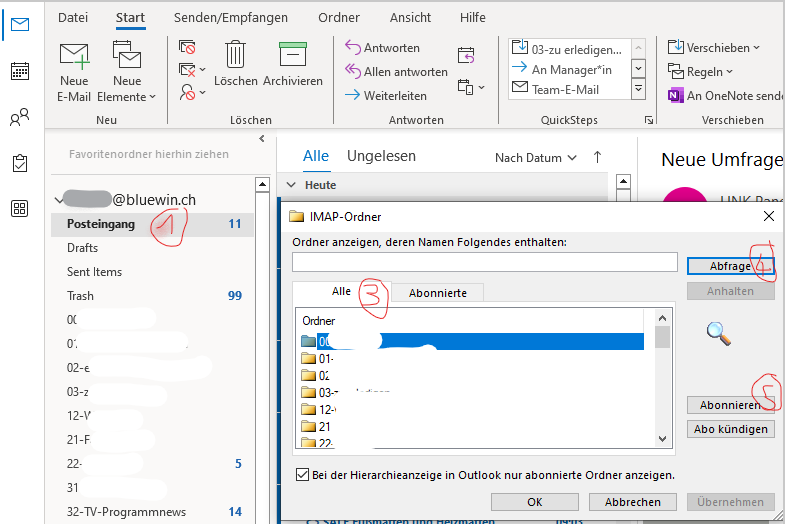Open the Tasks icon in sidebar

coord(19,163)
